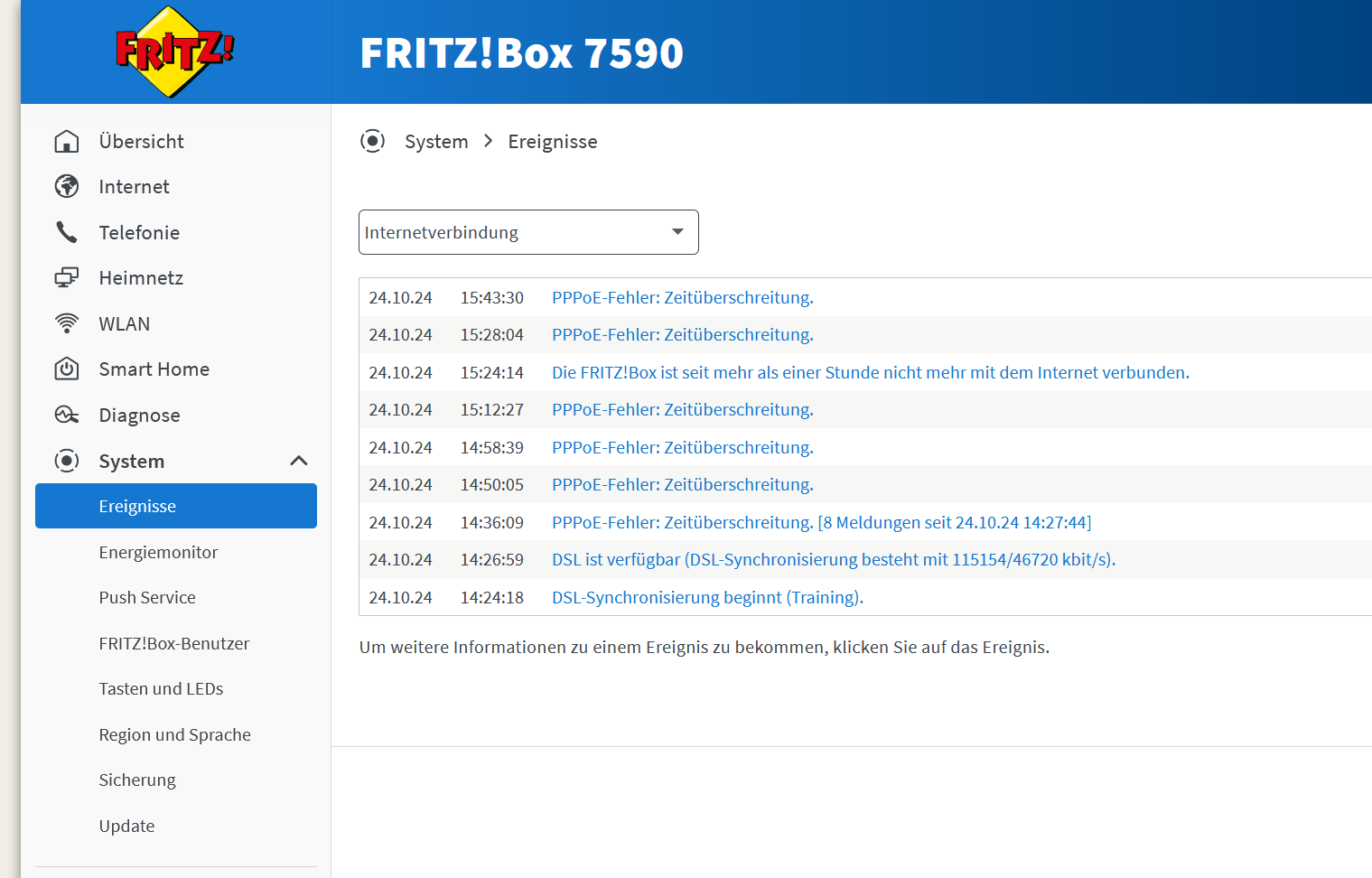Open the 15:43:30 PPPoE-Fehler event
1372x878 pixels.
coord(683,297)
